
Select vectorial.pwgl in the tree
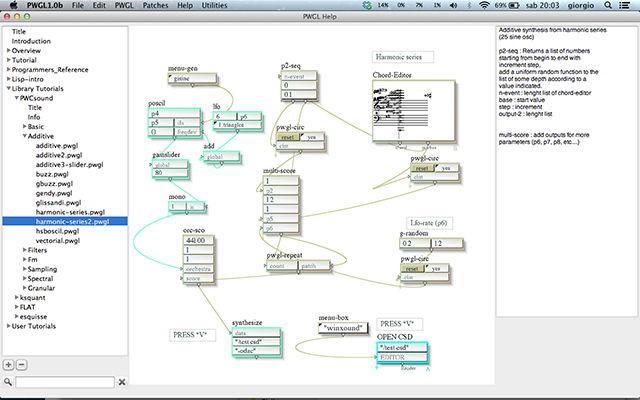(58, 240)
